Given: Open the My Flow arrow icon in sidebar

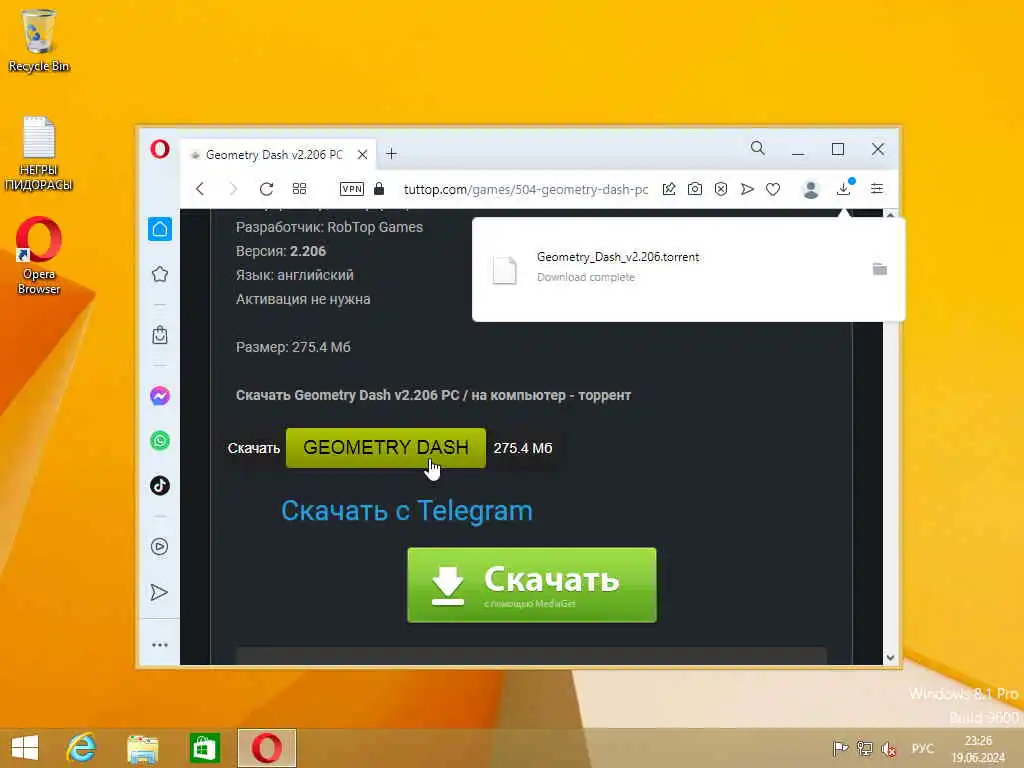Looking at the screenshot, I should pyautogui.click(x=159, y=592).
